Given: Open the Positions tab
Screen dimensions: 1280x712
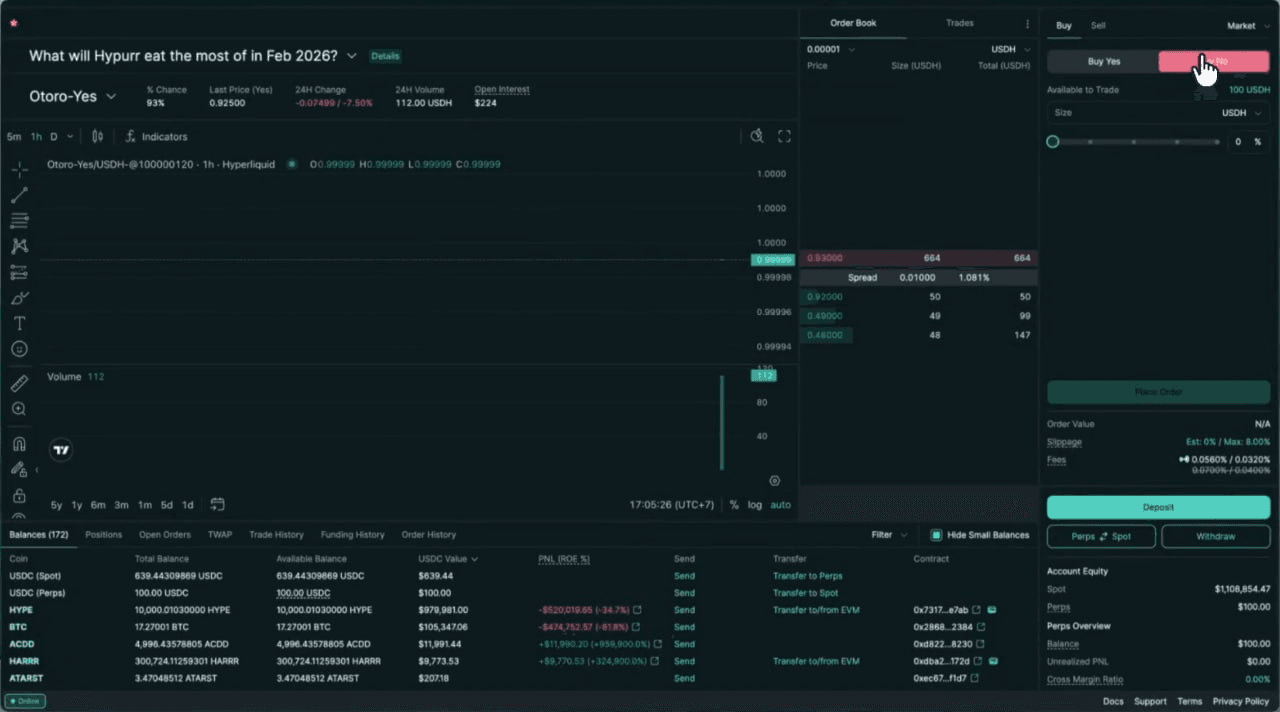Looking at the screenshot, I should 103,534.
